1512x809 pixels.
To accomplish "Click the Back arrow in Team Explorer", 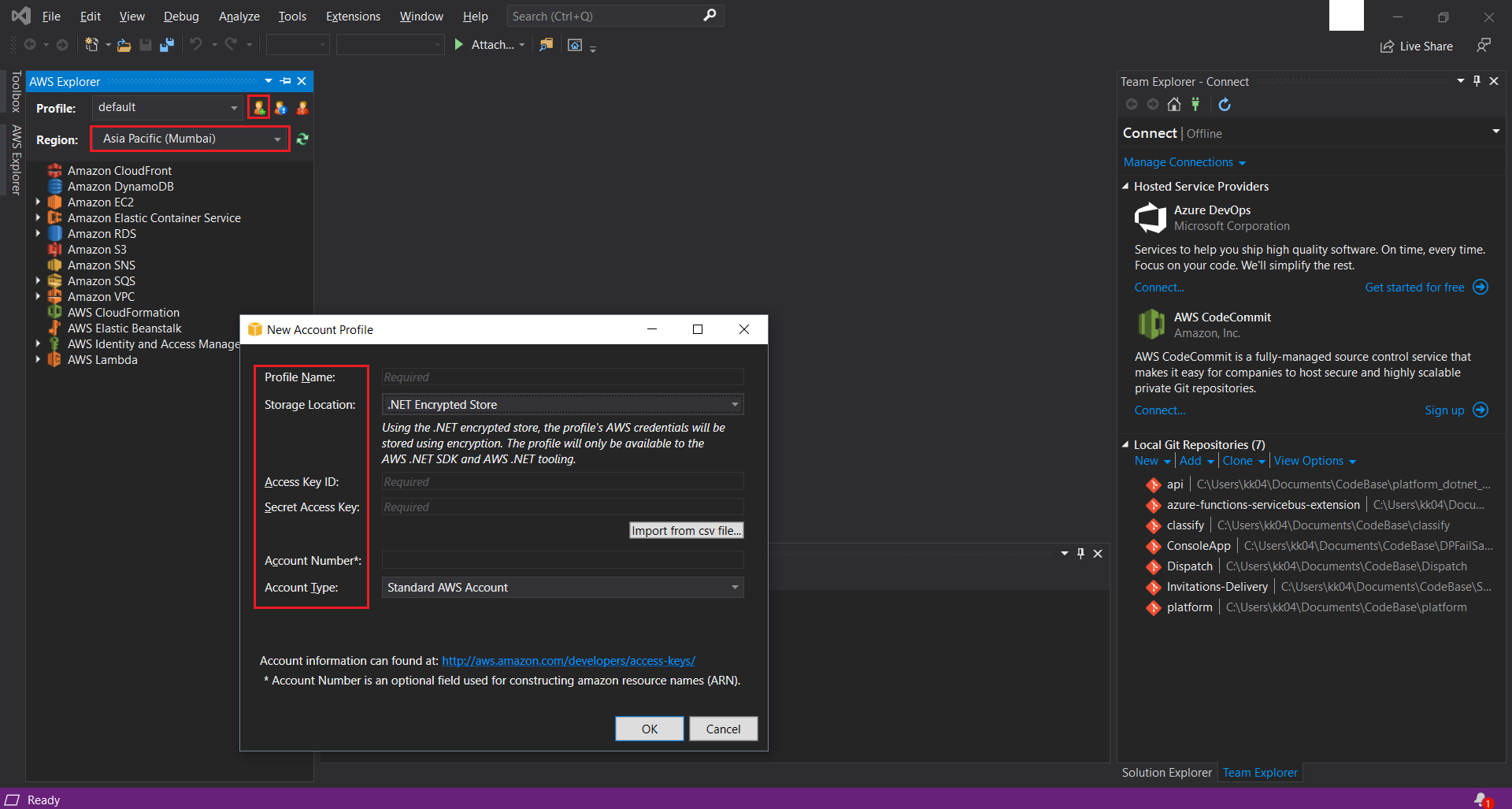I will 1132,104.
